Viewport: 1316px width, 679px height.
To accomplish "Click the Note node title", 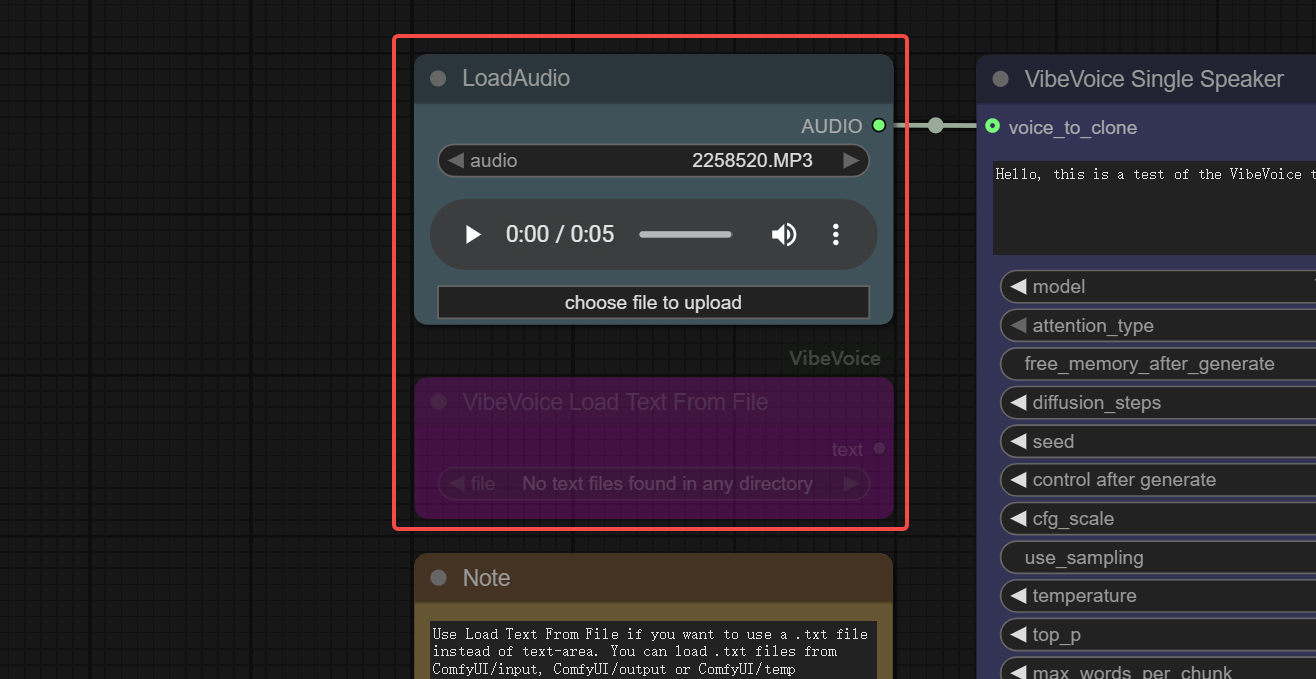I will click(486, 578).
